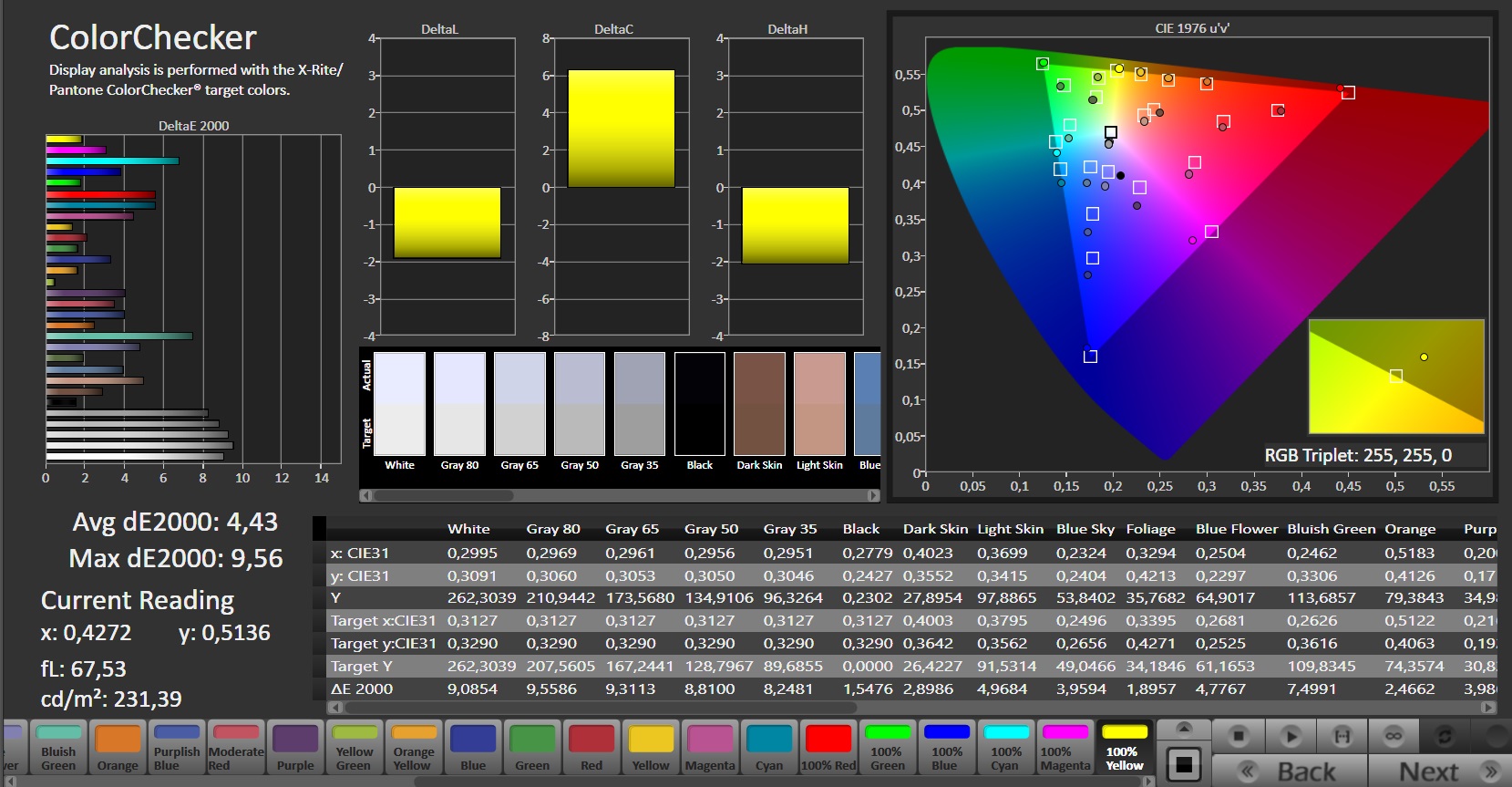The width and height of the screenshot is (1512, 787).
Task: Click the Target Y row label
Action: pyautogui.click(x=361, y=667)
